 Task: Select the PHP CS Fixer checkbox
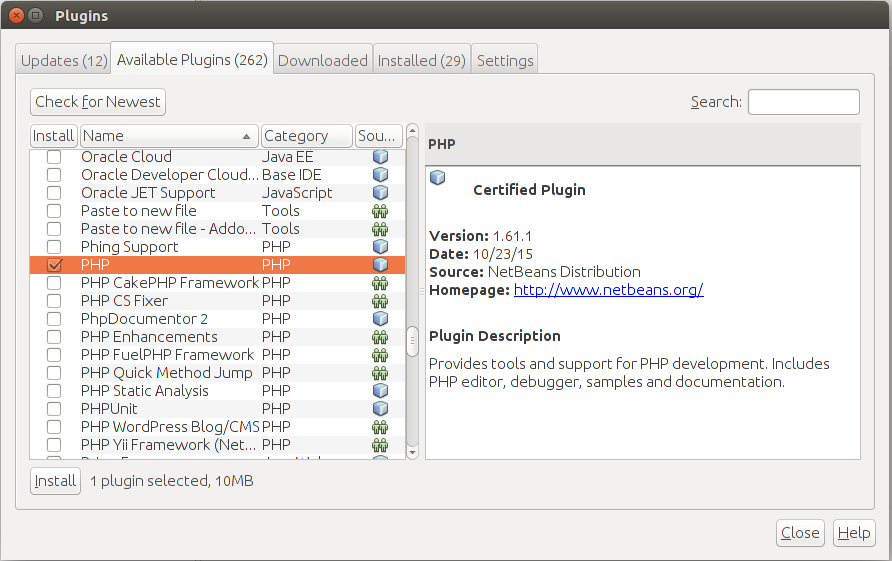pos(54,301)
